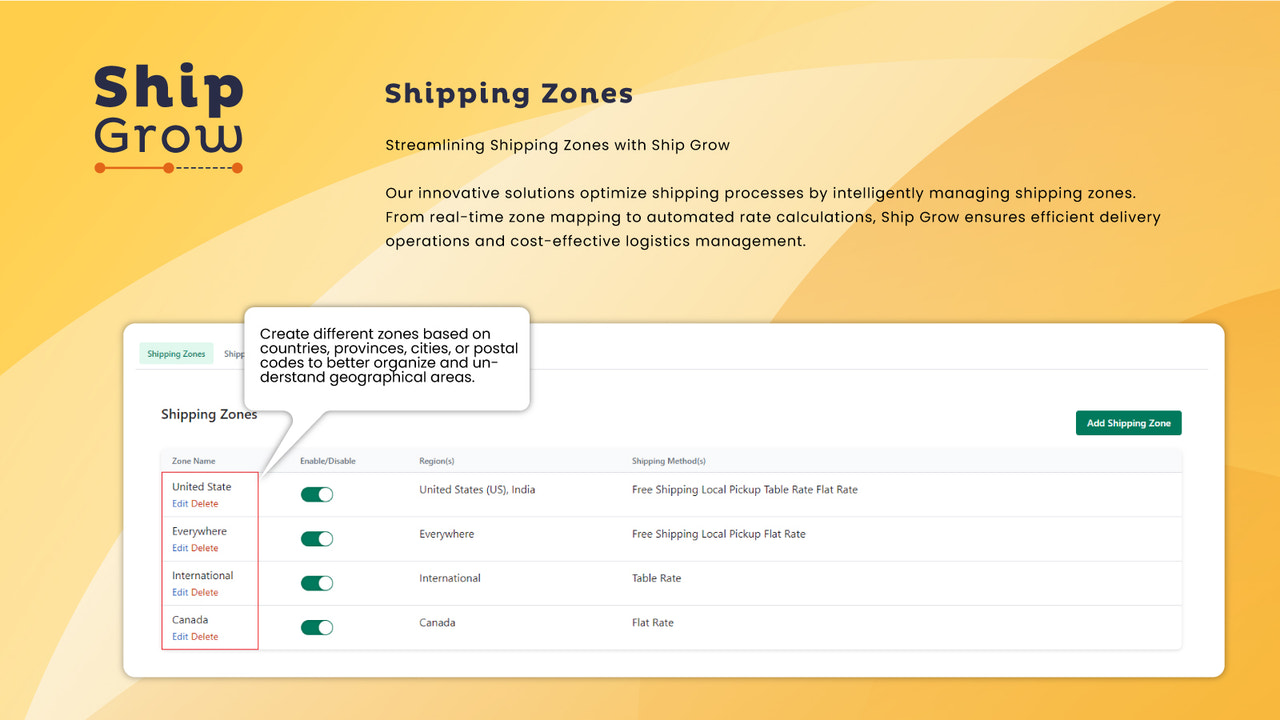Disable the Everywhere shipping zone toggle
This screenshot has width=1280, height=720.
(x=317, y=538)
